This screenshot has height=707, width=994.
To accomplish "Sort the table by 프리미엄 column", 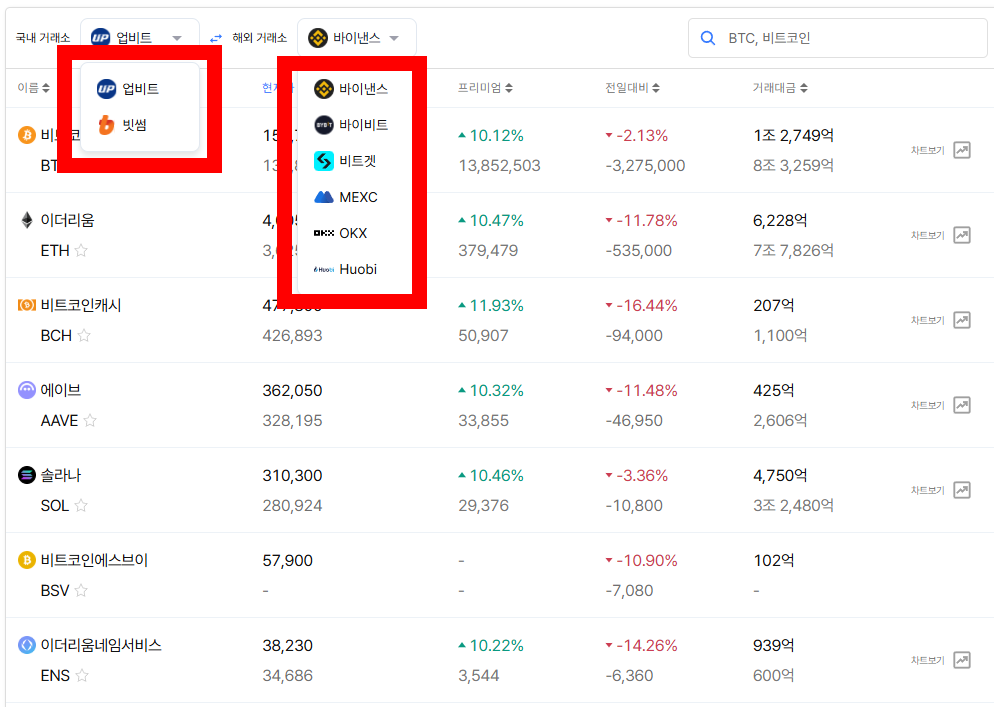I will coord(485,88).
